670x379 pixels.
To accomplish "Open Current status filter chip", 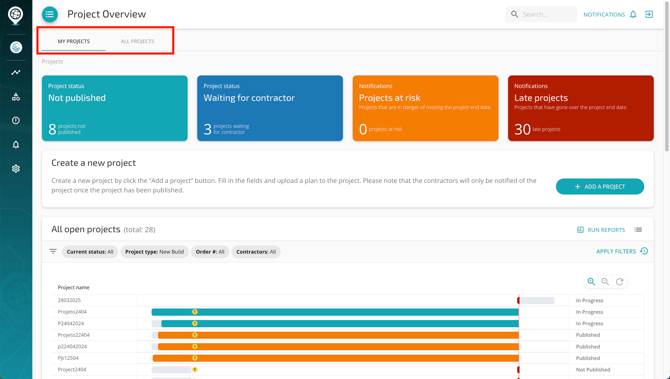I will click(90, 252).
